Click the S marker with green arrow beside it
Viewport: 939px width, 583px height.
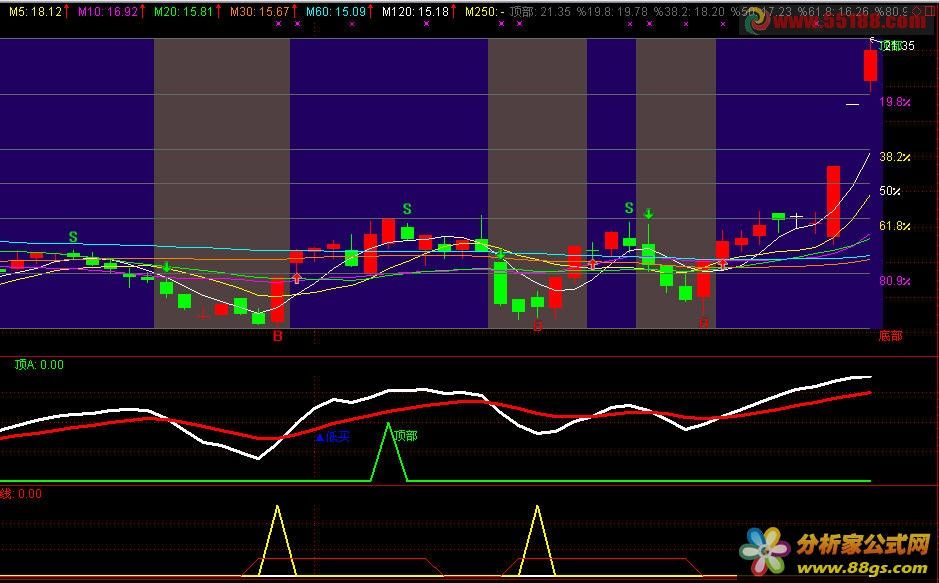click(x=629, y=208)
